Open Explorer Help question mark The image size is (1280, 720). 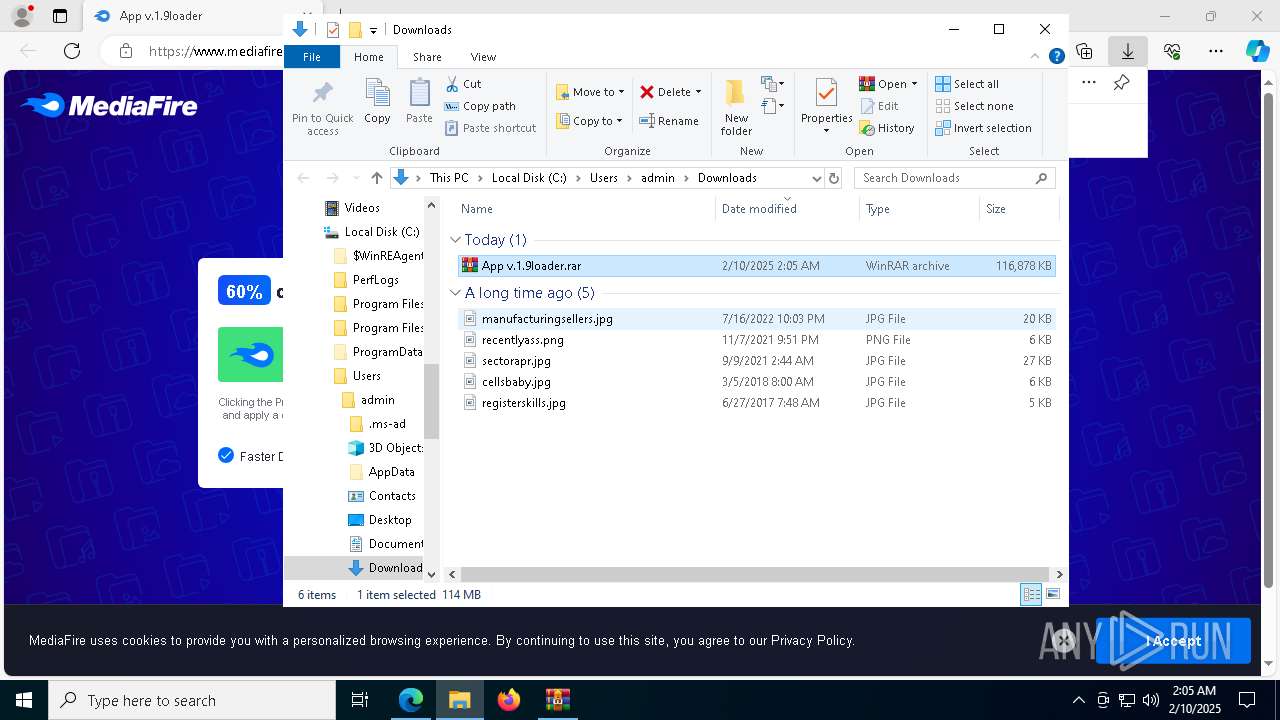[1056, 57]
